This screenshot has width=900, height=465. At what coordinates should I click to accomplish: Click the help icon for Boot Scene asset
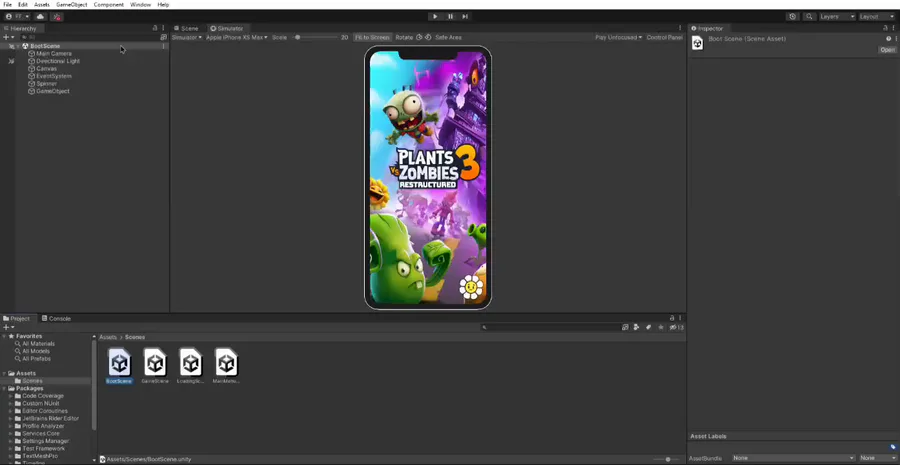tap(889, 39)
